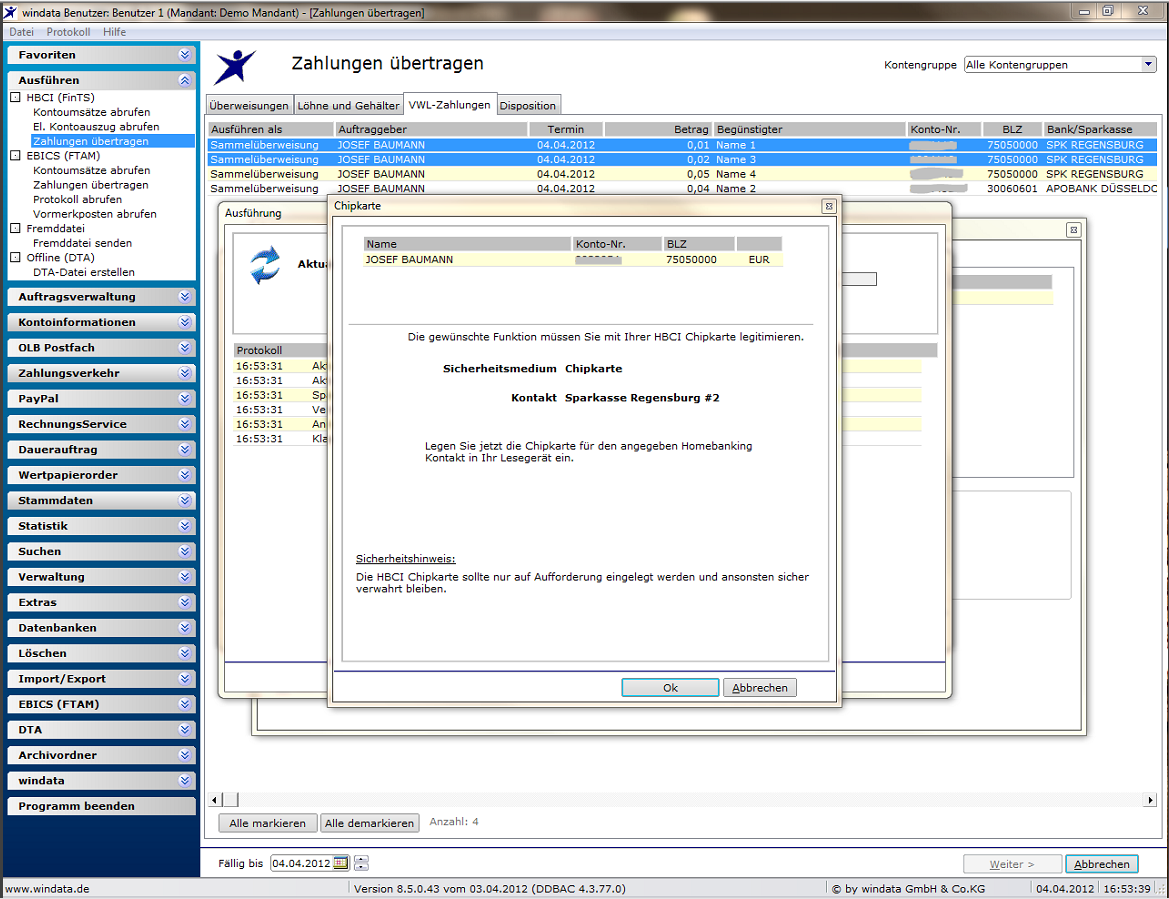Open the Protokoll menu
The height and width of the screenshot is (899, 1169).
(x=68, y=32)
